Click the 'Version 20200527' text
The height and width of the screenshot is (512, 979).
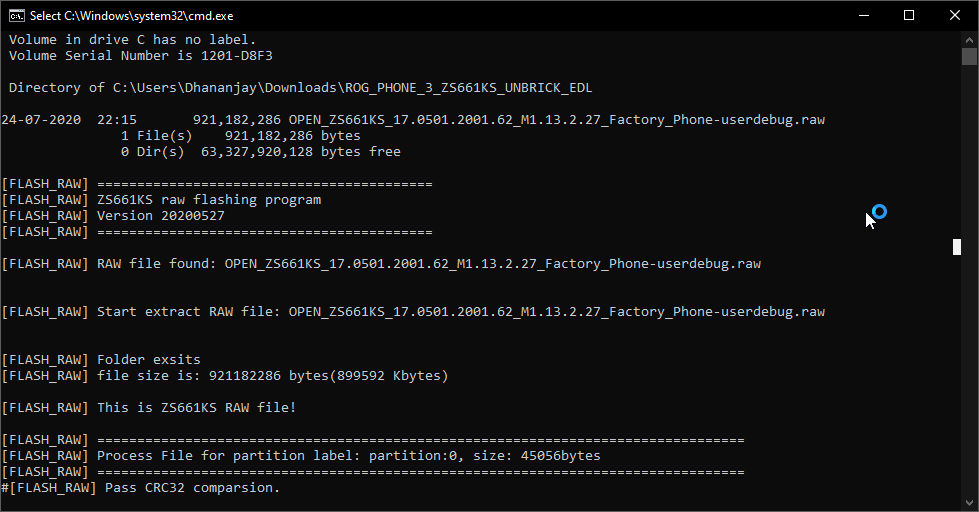point(160,216)
